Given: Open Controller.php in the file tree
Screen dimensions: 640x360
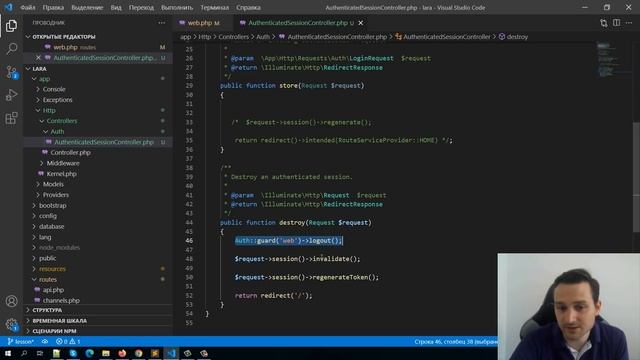Looking at the screenshot, I should pos(70,153).
